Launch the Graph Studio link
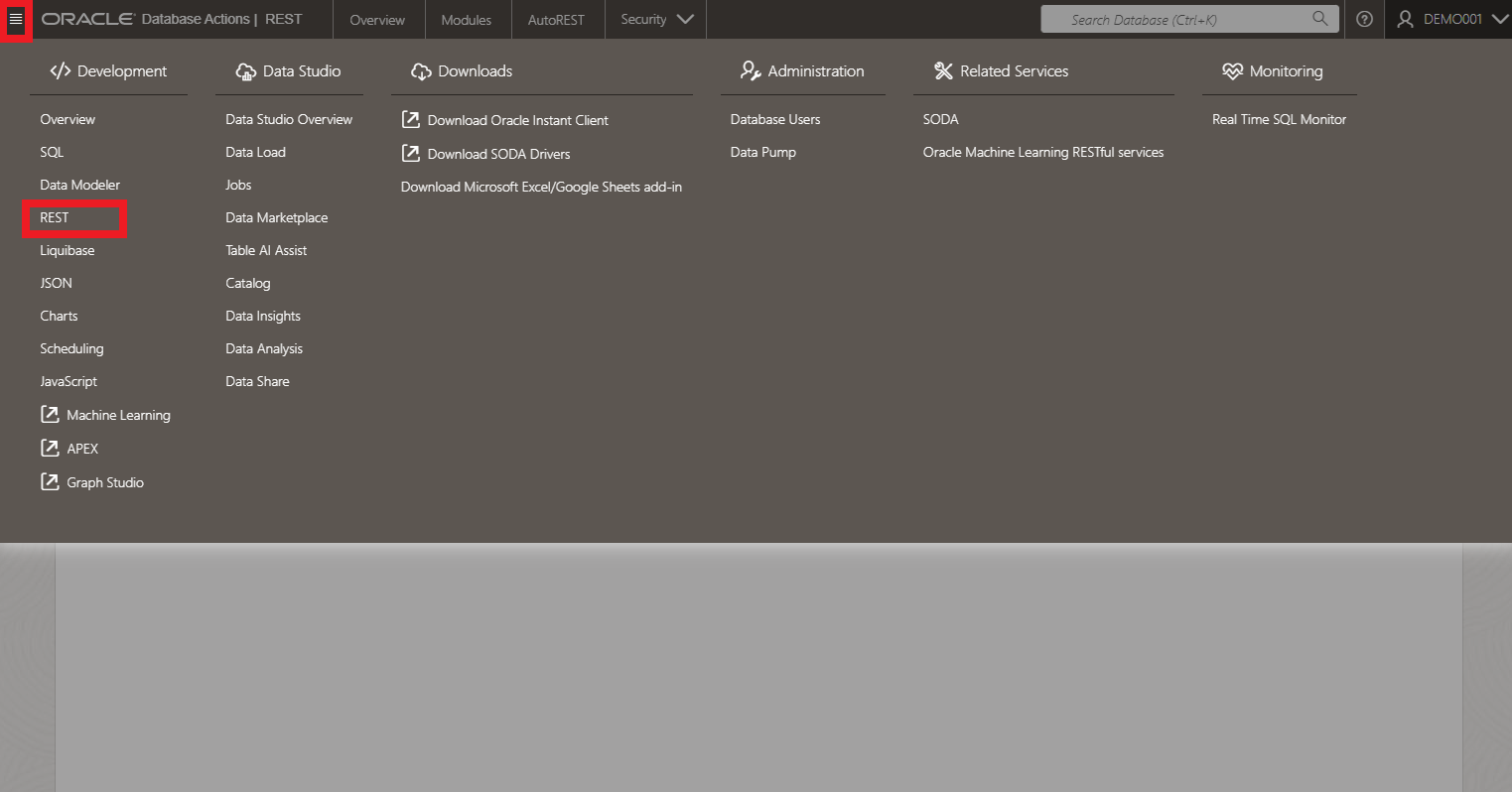1512x792 pixels. (105, 482)
